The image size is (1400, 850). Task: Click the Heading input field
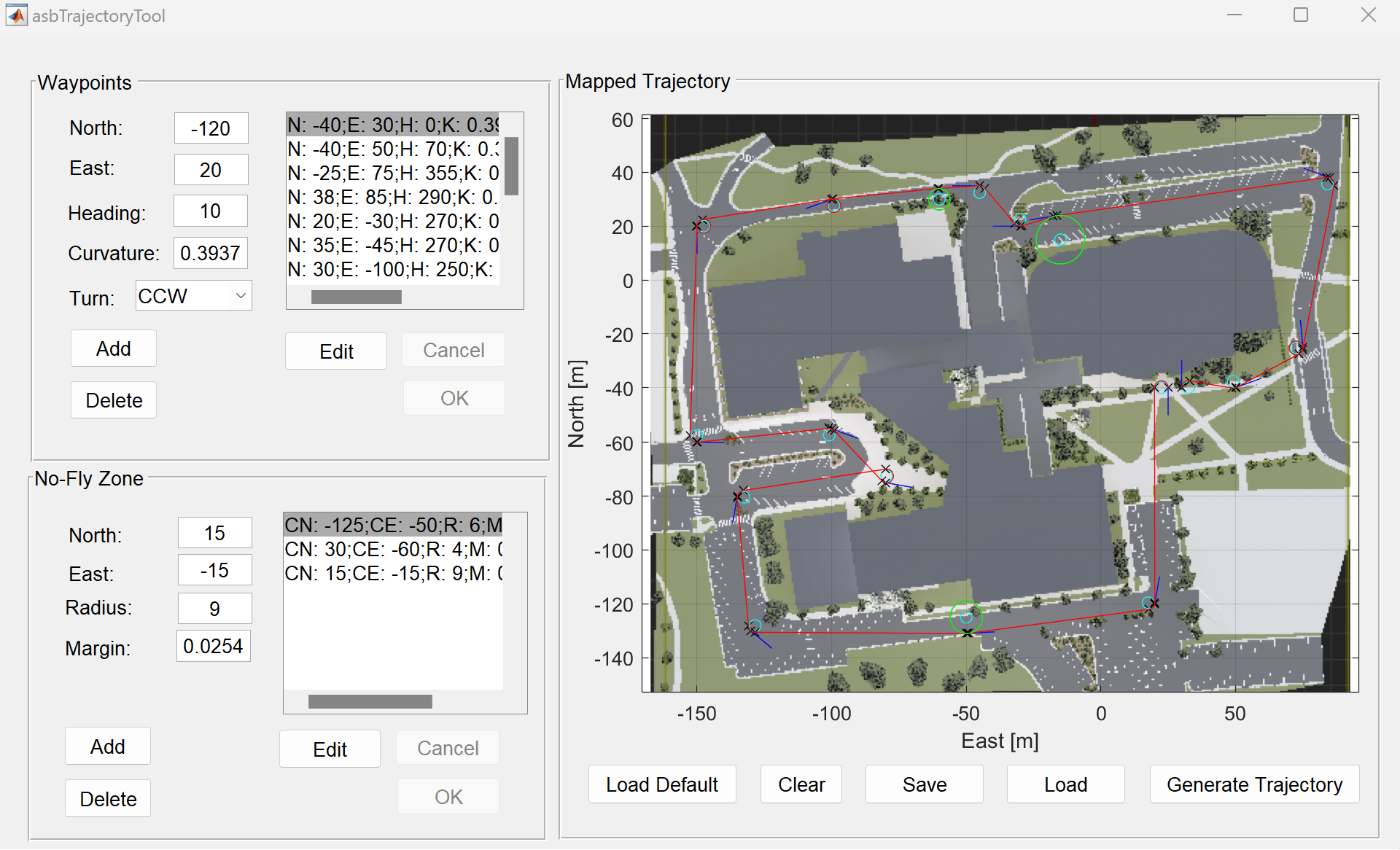(210, 211)
